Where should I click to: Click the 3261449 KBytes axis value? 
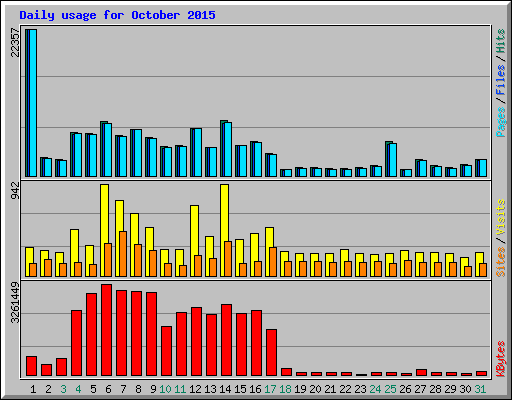15,303
